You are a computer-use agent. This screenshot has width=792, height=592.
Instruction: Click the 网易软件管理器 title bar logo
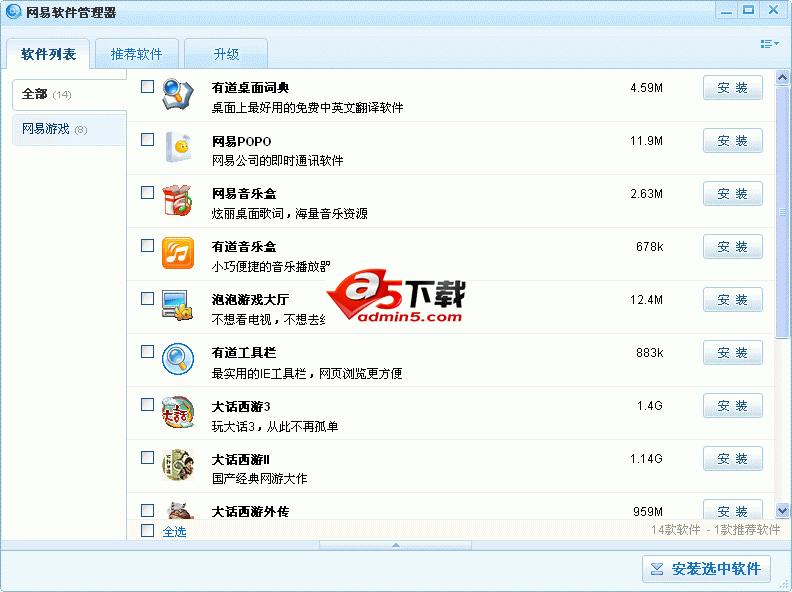13,12
